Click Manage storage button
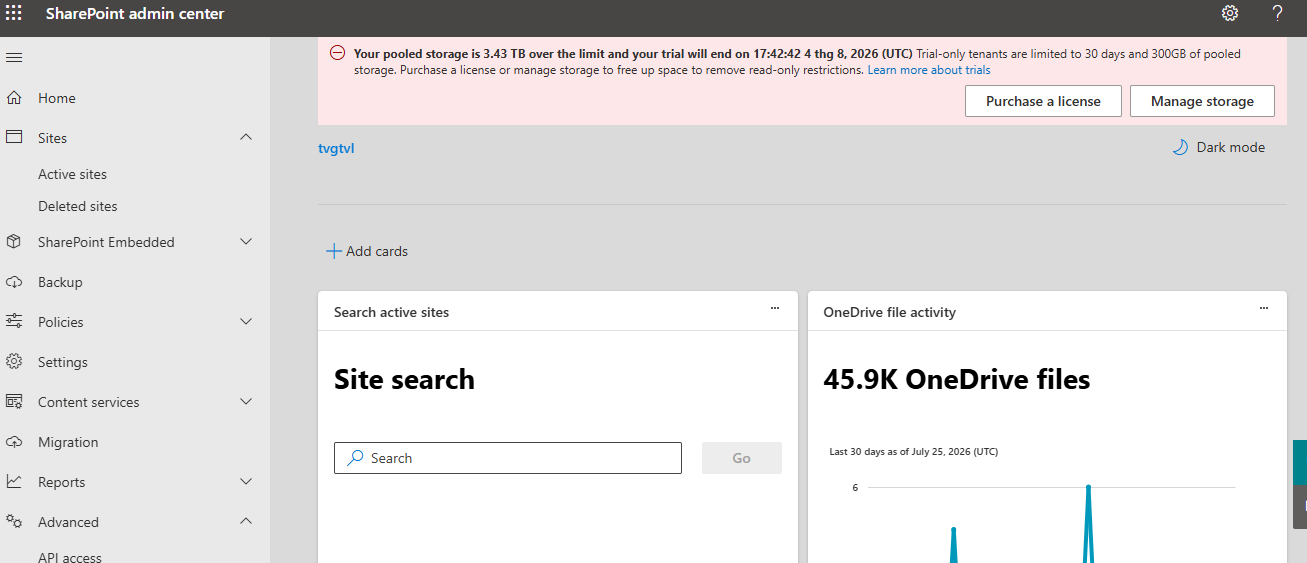 1202,101
